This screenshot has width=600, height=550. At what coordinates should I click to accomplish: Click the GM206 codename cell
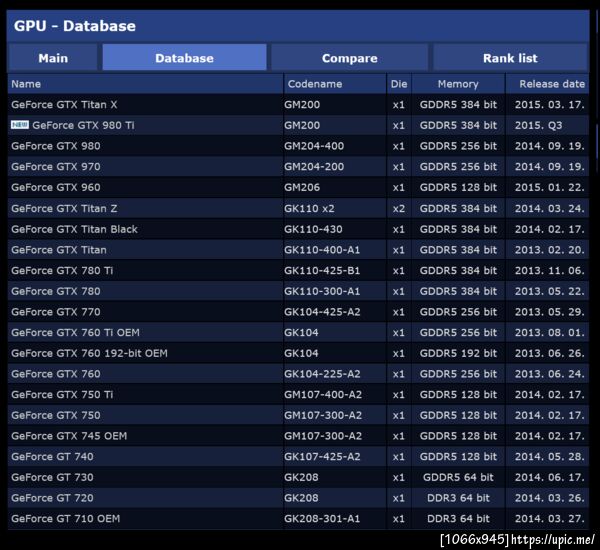(x=302, y=187)
